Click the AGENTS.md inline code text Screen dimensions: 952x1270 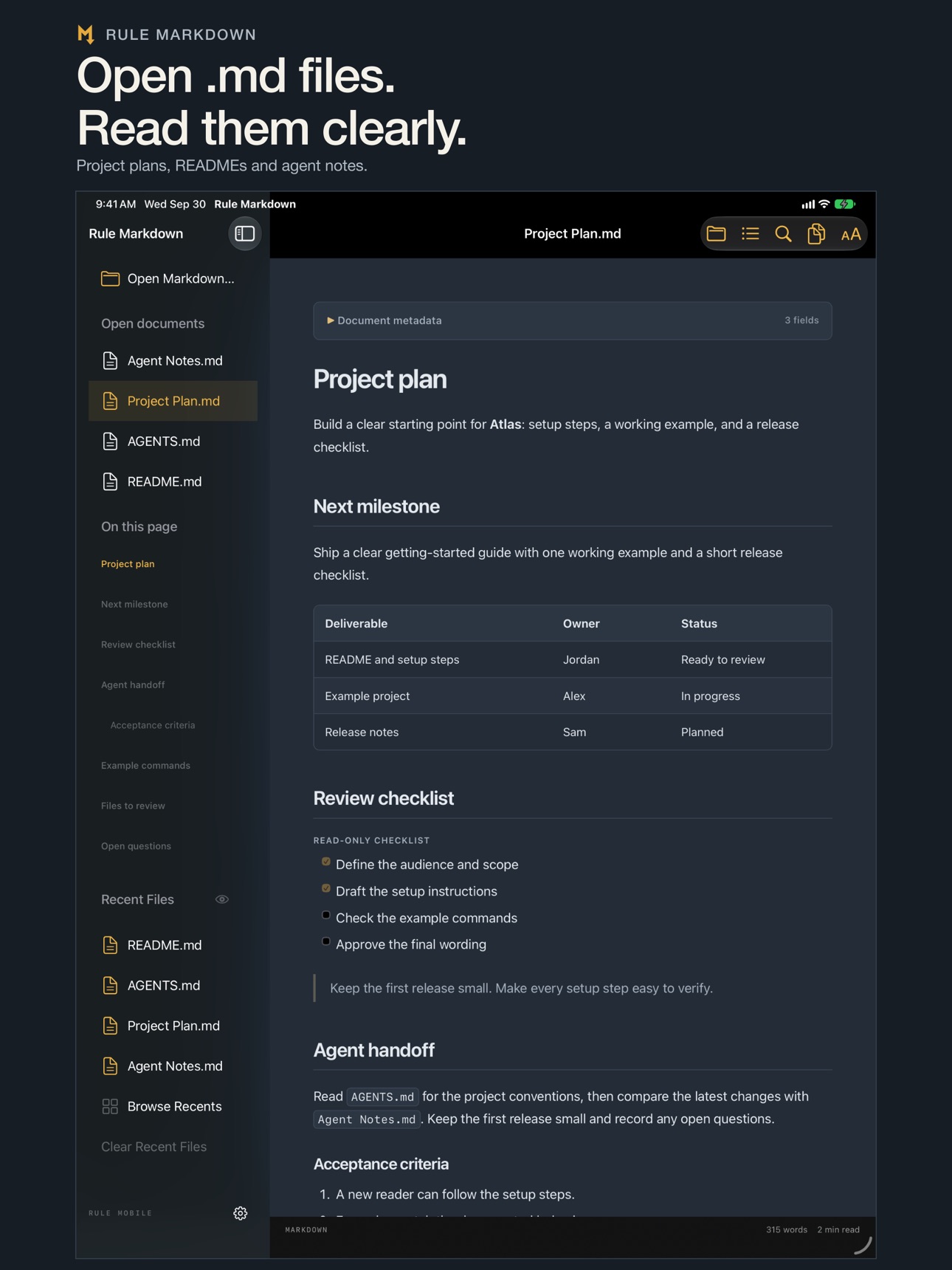click(x=382, y=1096)
